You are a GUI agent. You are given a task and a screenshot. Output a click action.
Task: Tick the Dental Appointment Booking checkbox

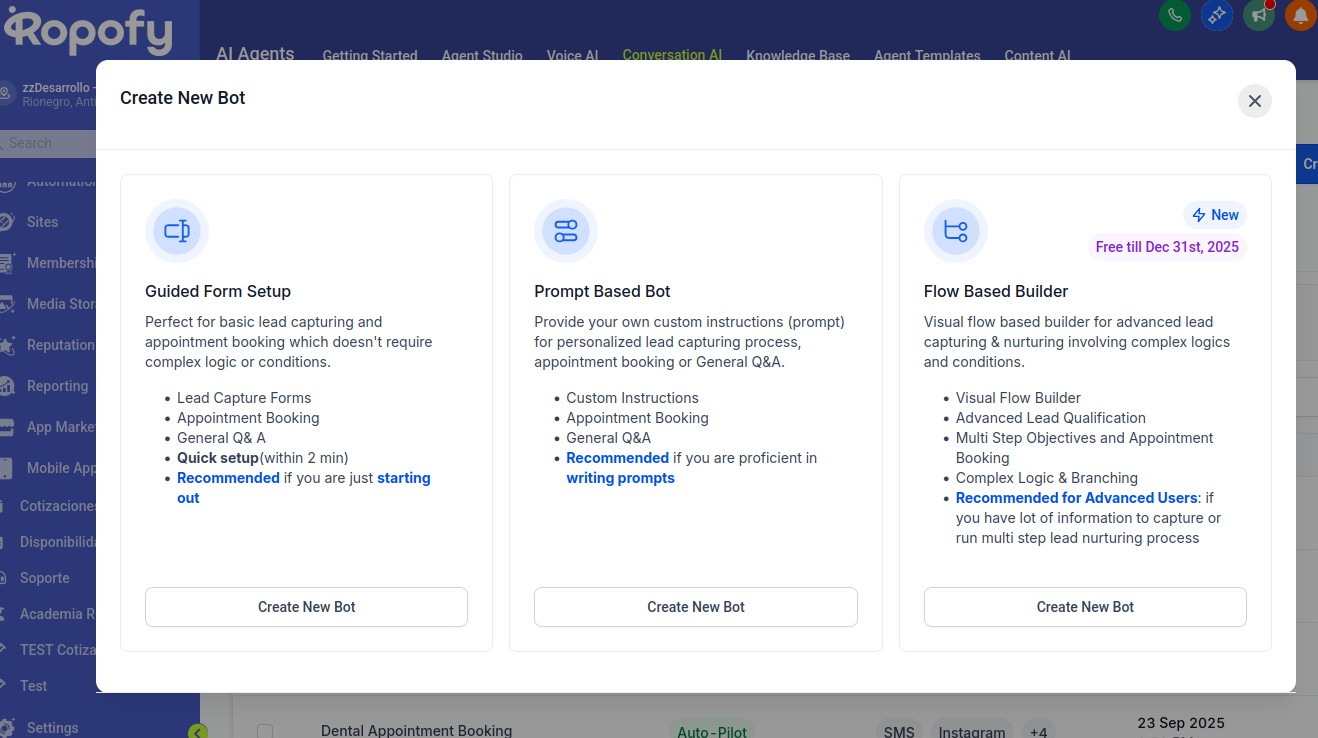coord(265,731)
